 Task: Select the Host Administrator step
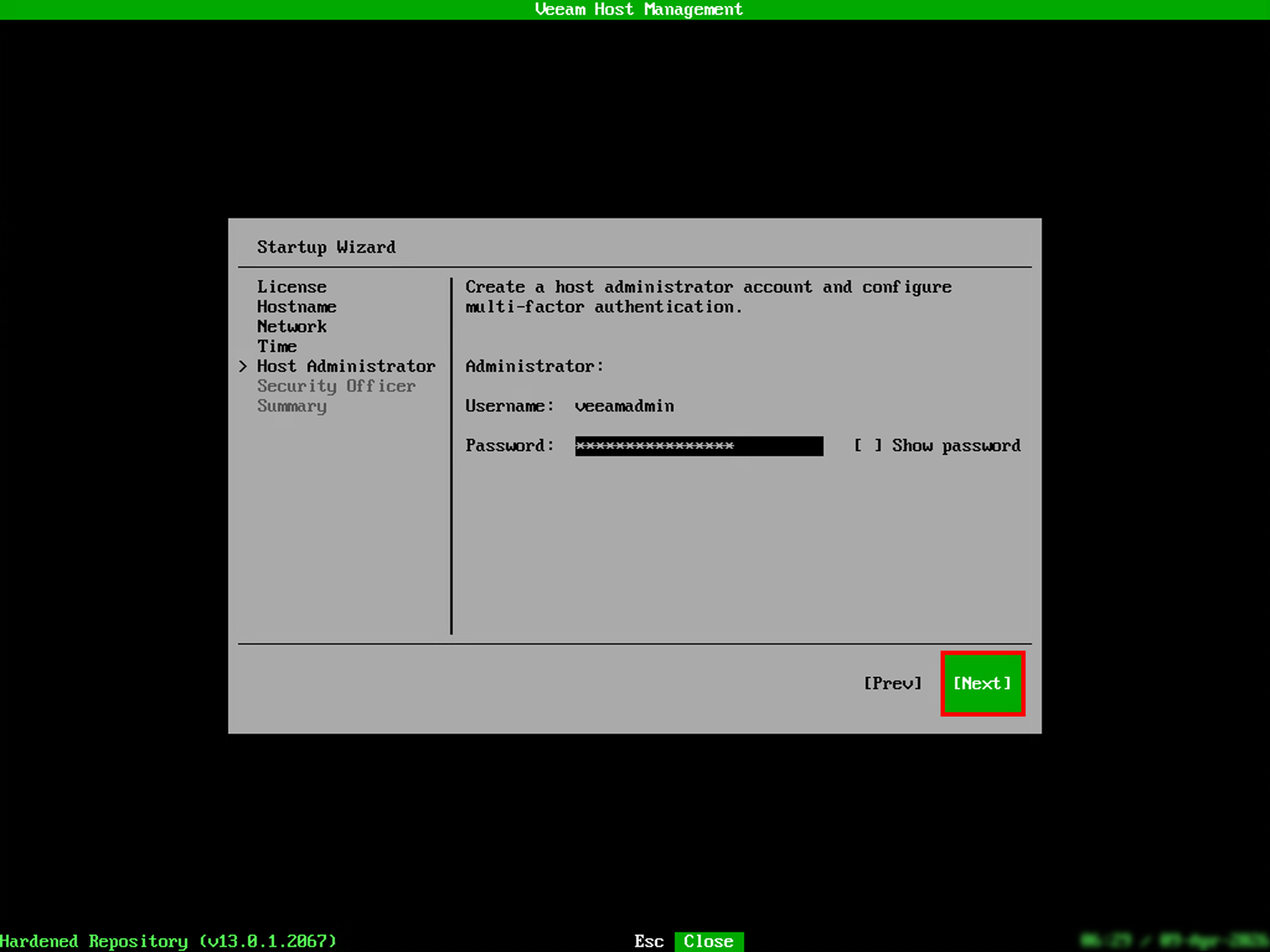[346, 366]
